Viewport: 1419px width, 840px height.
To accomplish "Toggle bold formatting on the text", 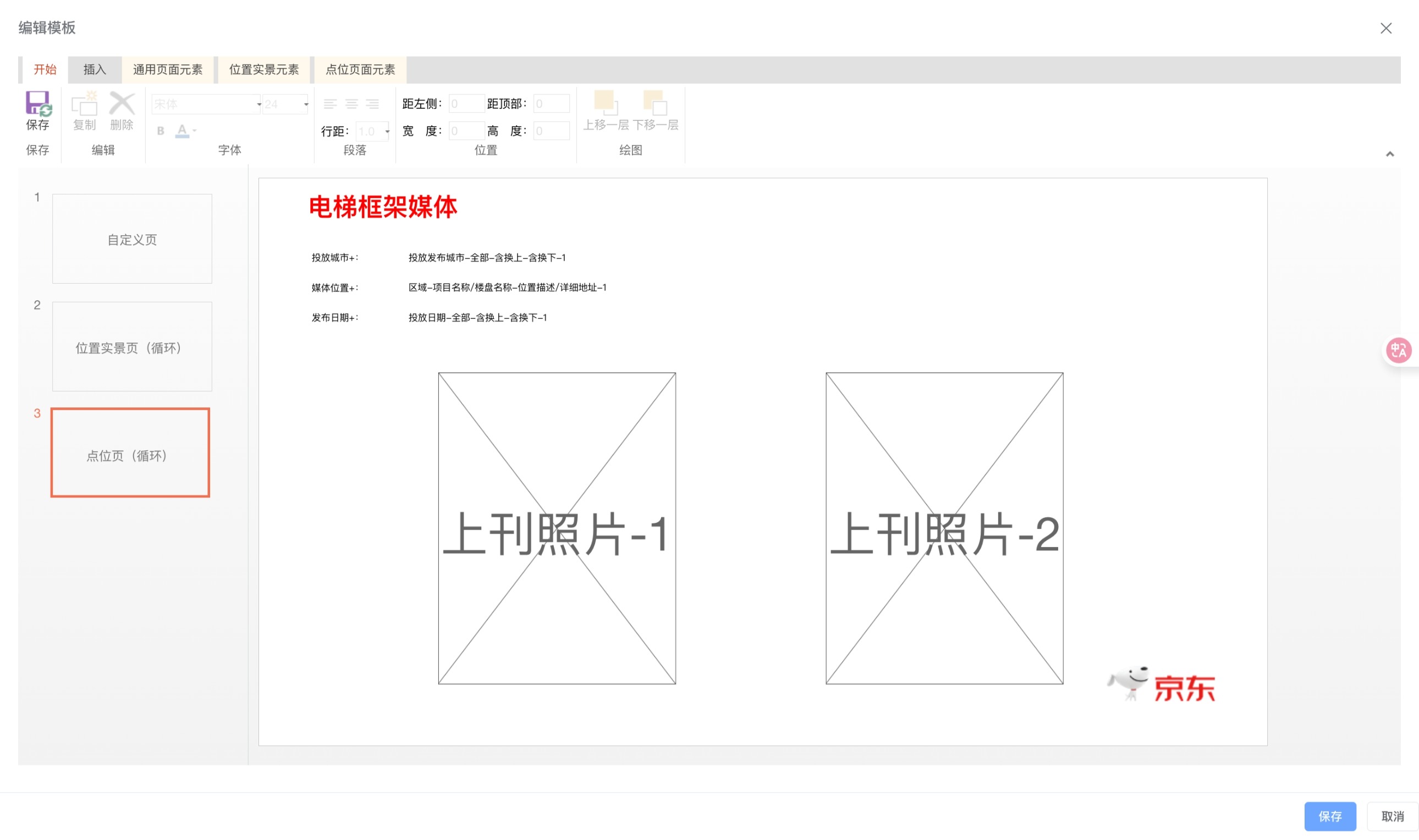I will (161, 131).
